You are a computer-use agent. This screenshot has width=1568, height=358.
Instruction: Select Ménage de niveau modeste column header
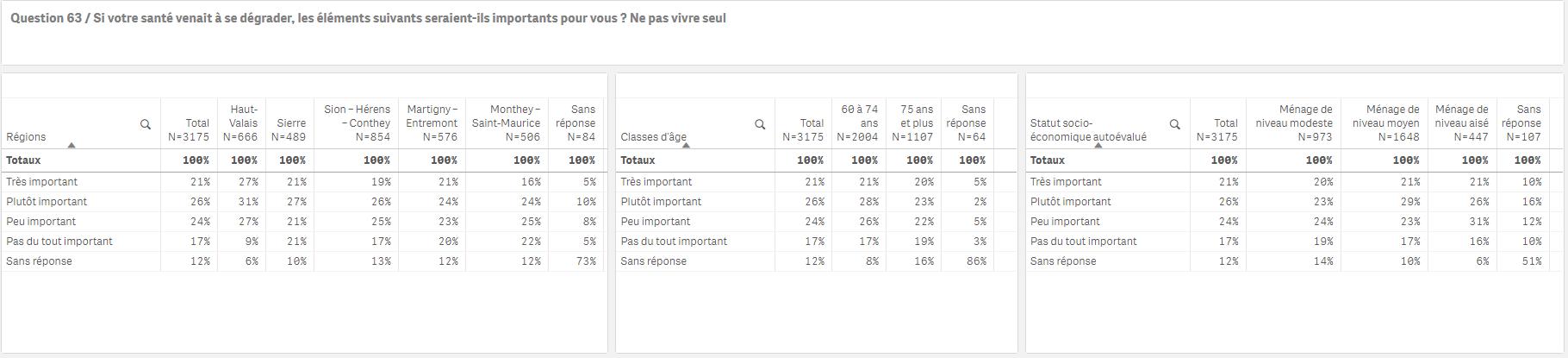coord(1293,123)
